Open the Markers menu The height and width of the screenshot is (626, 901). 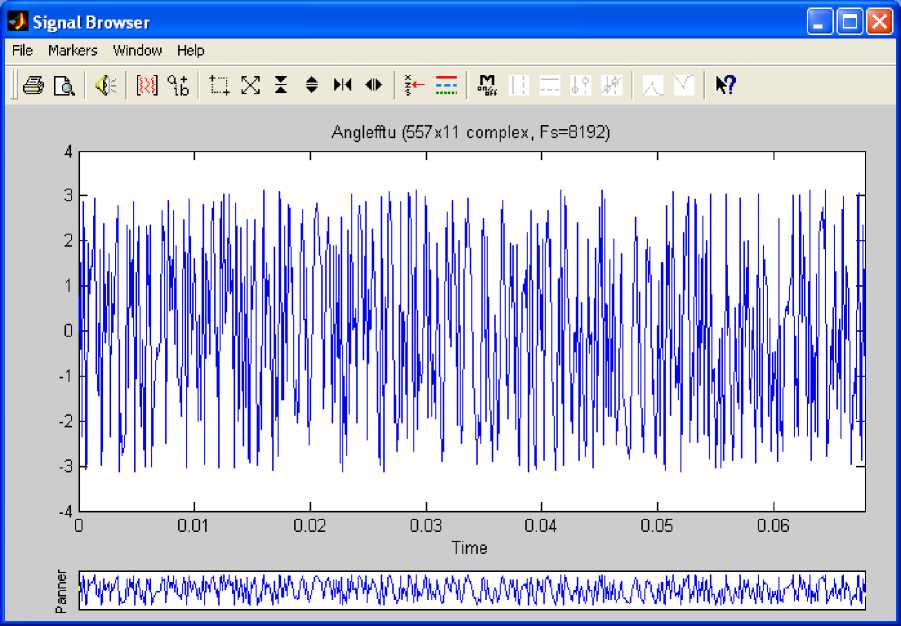pos(73,50)
